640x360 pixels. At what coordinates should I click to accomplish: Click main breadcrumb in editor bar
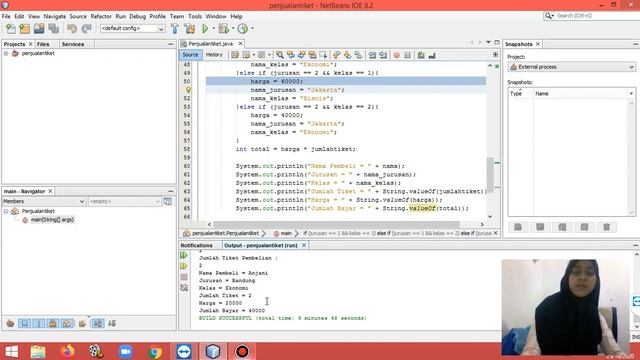click(x=286, y=233)
